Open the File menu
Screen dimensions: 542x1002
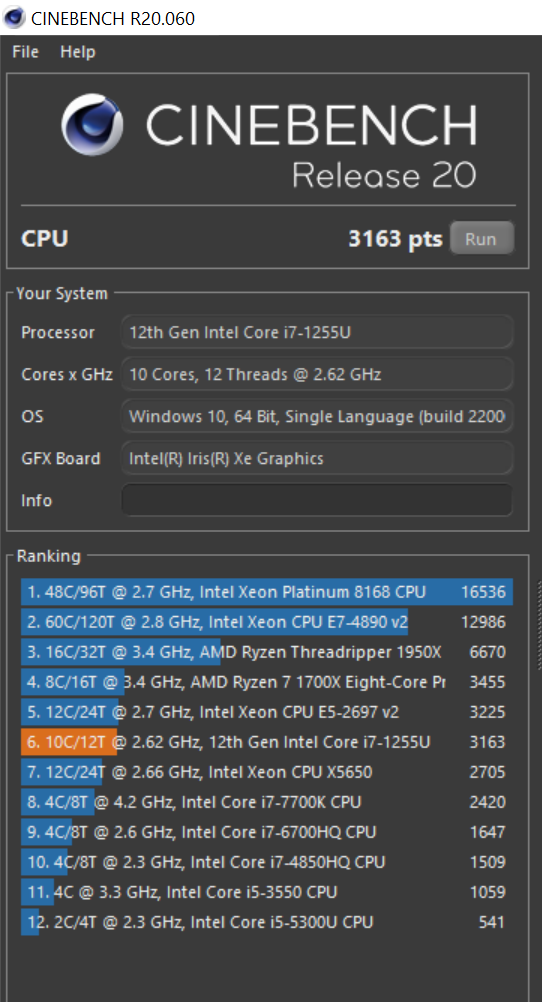pos(26,52)
